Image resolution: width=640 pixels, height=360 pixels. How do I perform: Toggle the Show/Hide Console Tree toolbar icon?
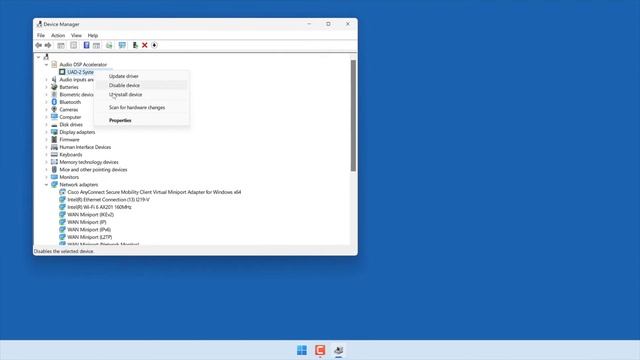(61, 45)
